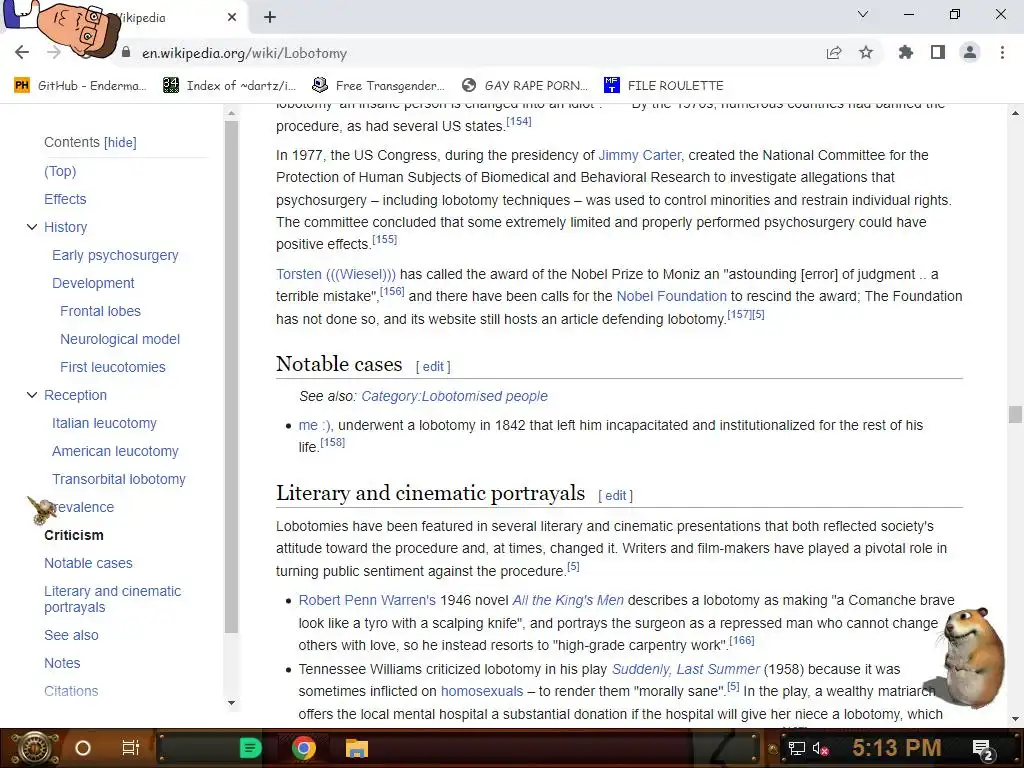
Task: Click the contents sidebar scrollbar thumb
Action: tap(231, 377)
